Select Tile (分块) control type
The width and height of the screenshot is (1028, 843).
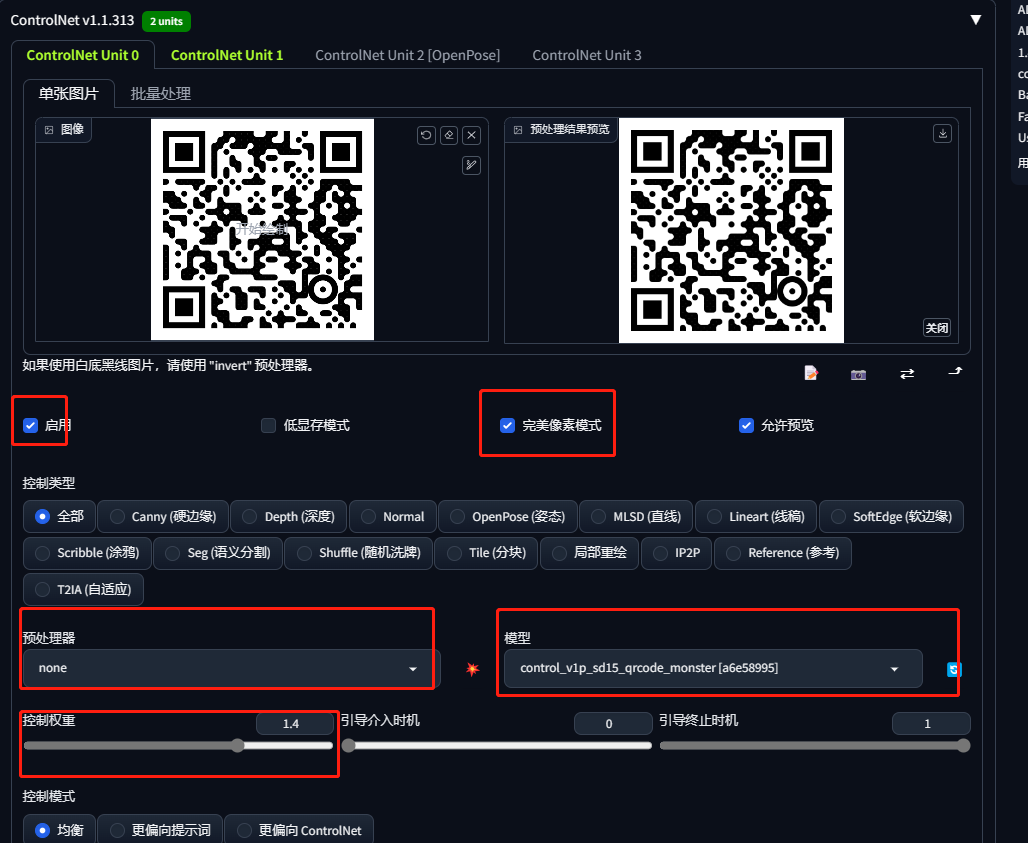(x=486, y=553)
